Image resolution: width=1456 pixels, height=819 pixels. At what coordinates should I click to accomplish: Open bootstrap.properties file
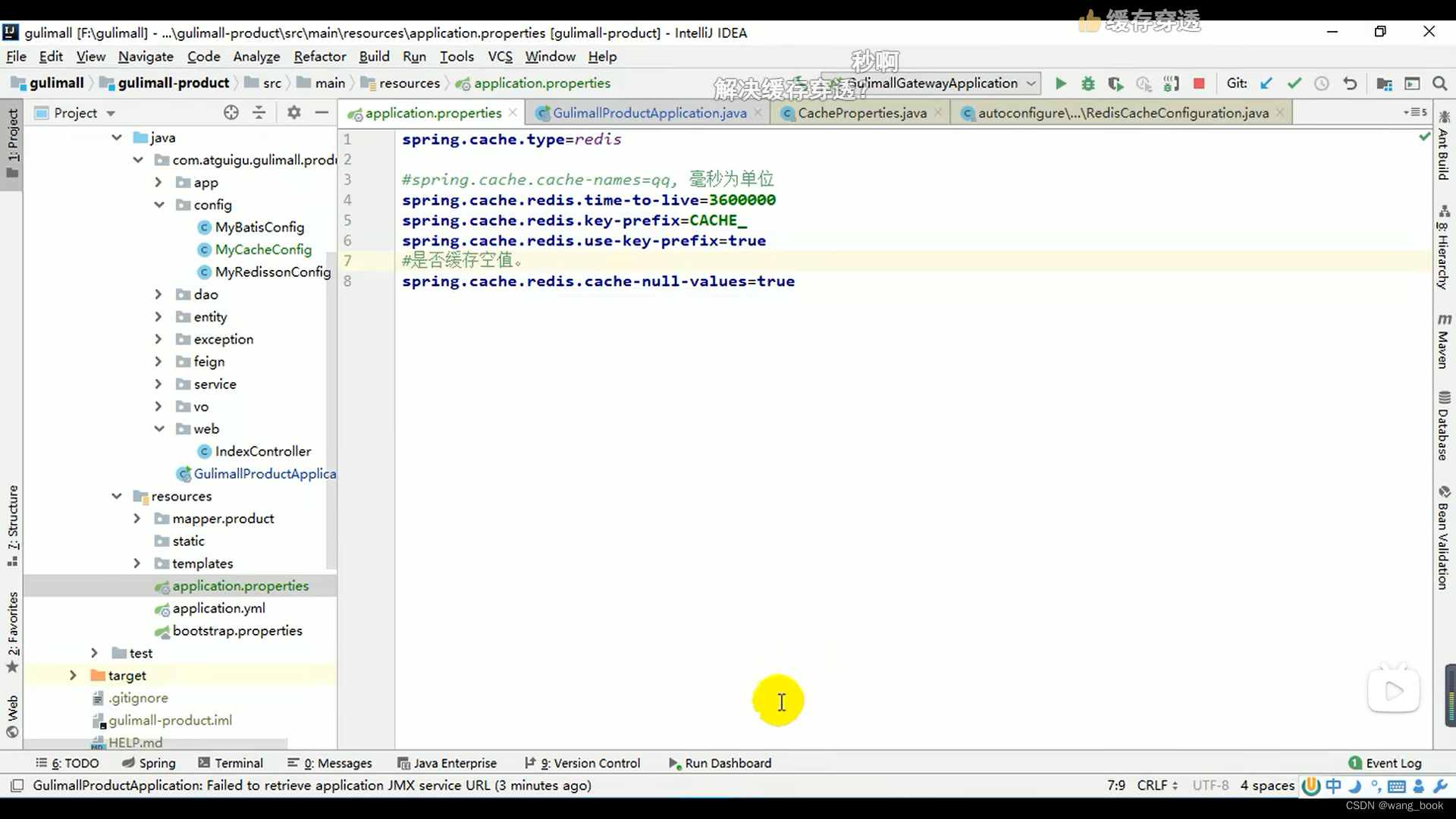click(237, 631)
